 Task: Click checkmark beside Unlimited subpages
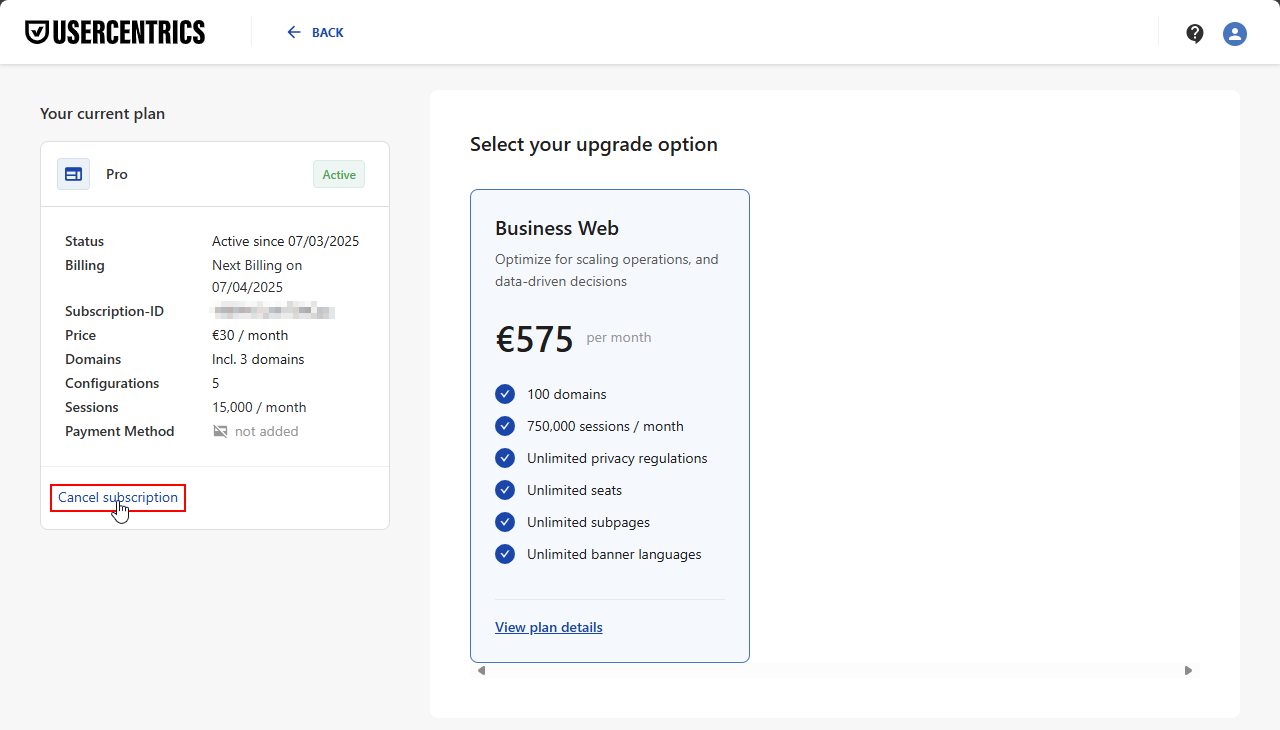505,522
